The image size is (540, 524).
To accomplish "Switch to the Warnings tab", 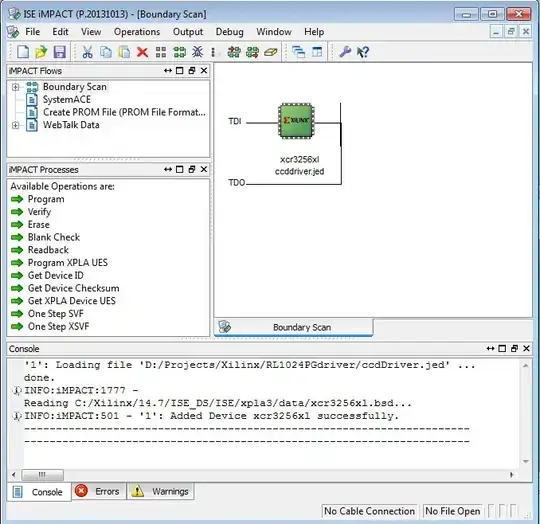I will click(160, 491).
